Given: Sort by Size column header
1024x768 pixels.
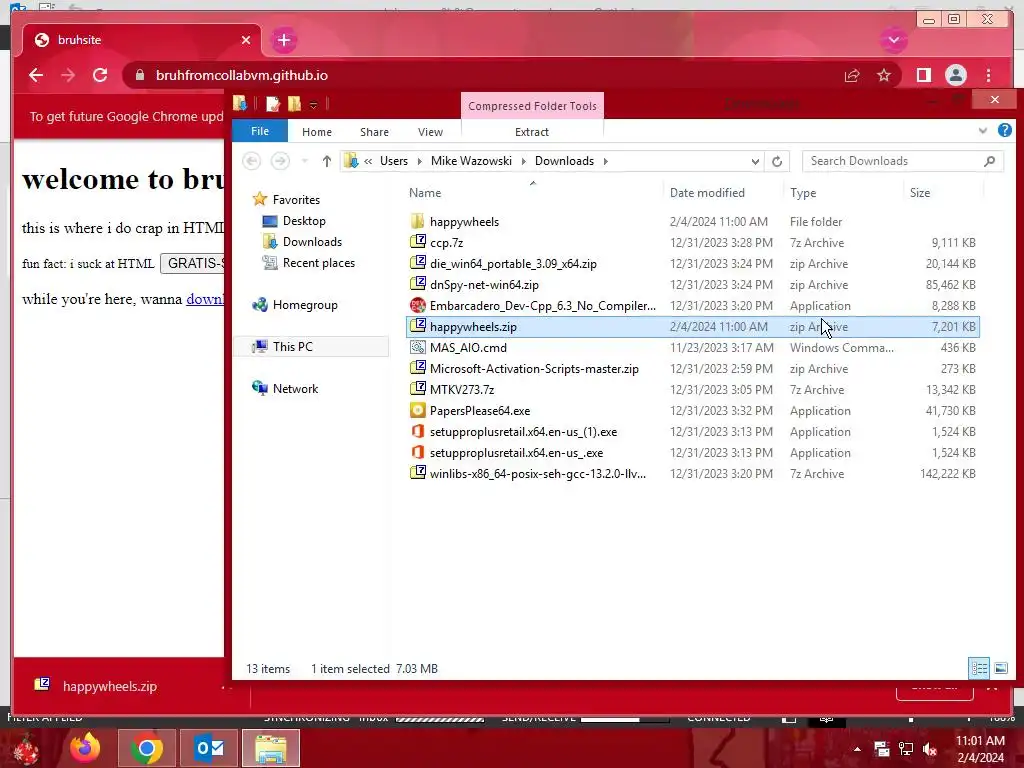Looking at the screenshot, I should (920, 193).
